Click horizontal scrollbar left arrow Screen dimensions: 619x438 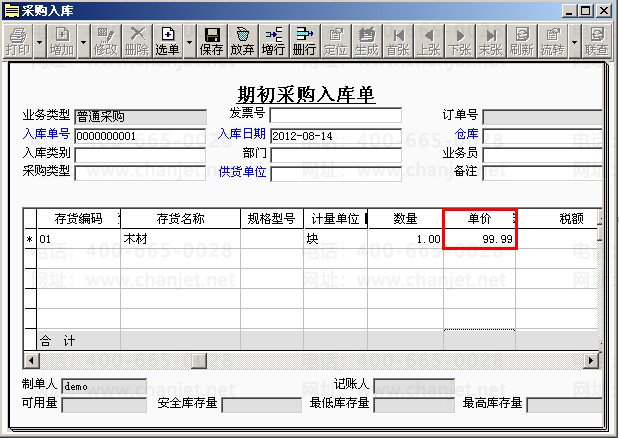[x=32, y=360]
